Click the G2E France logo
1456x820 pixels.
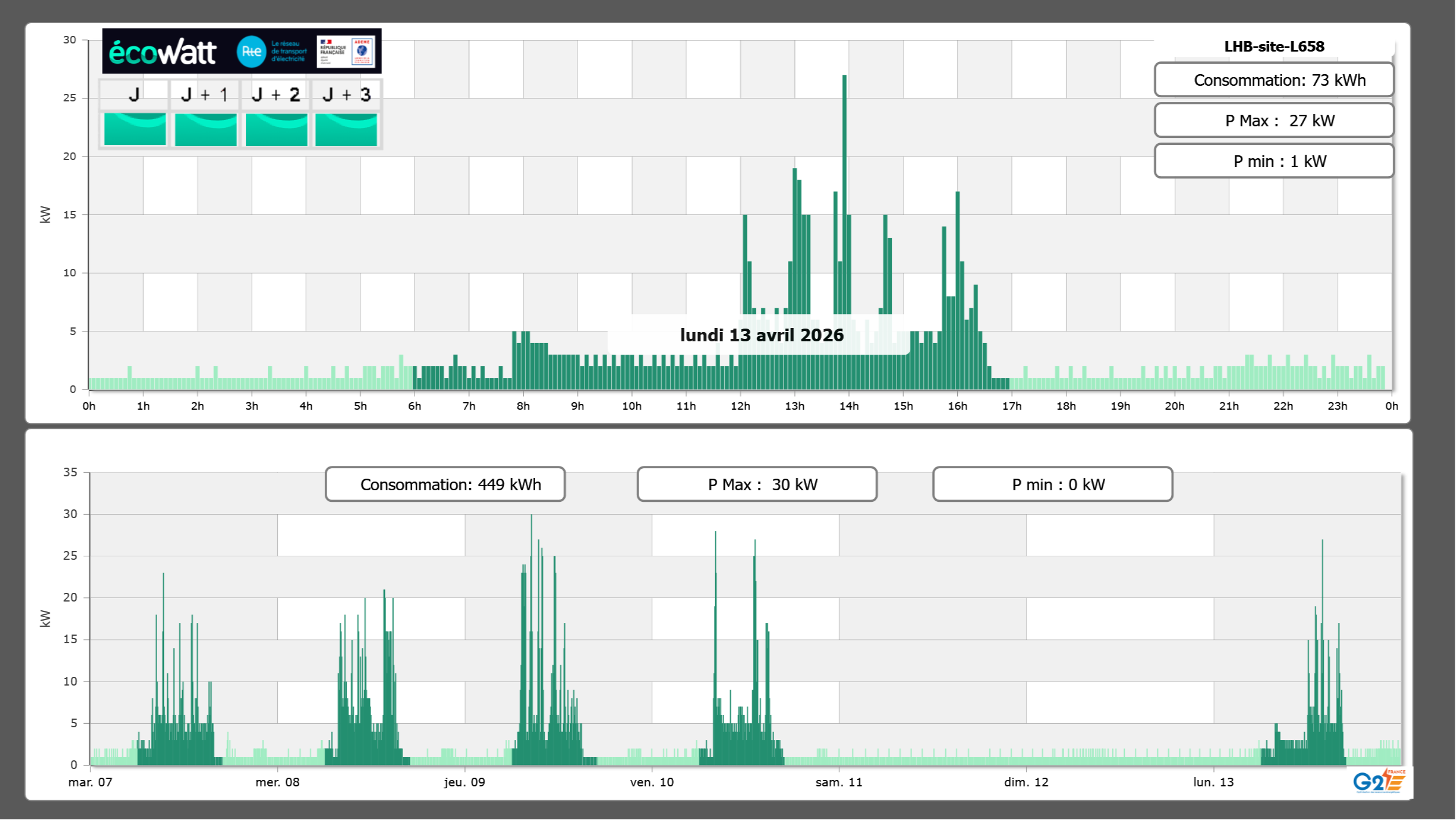tap(1379, 781)
